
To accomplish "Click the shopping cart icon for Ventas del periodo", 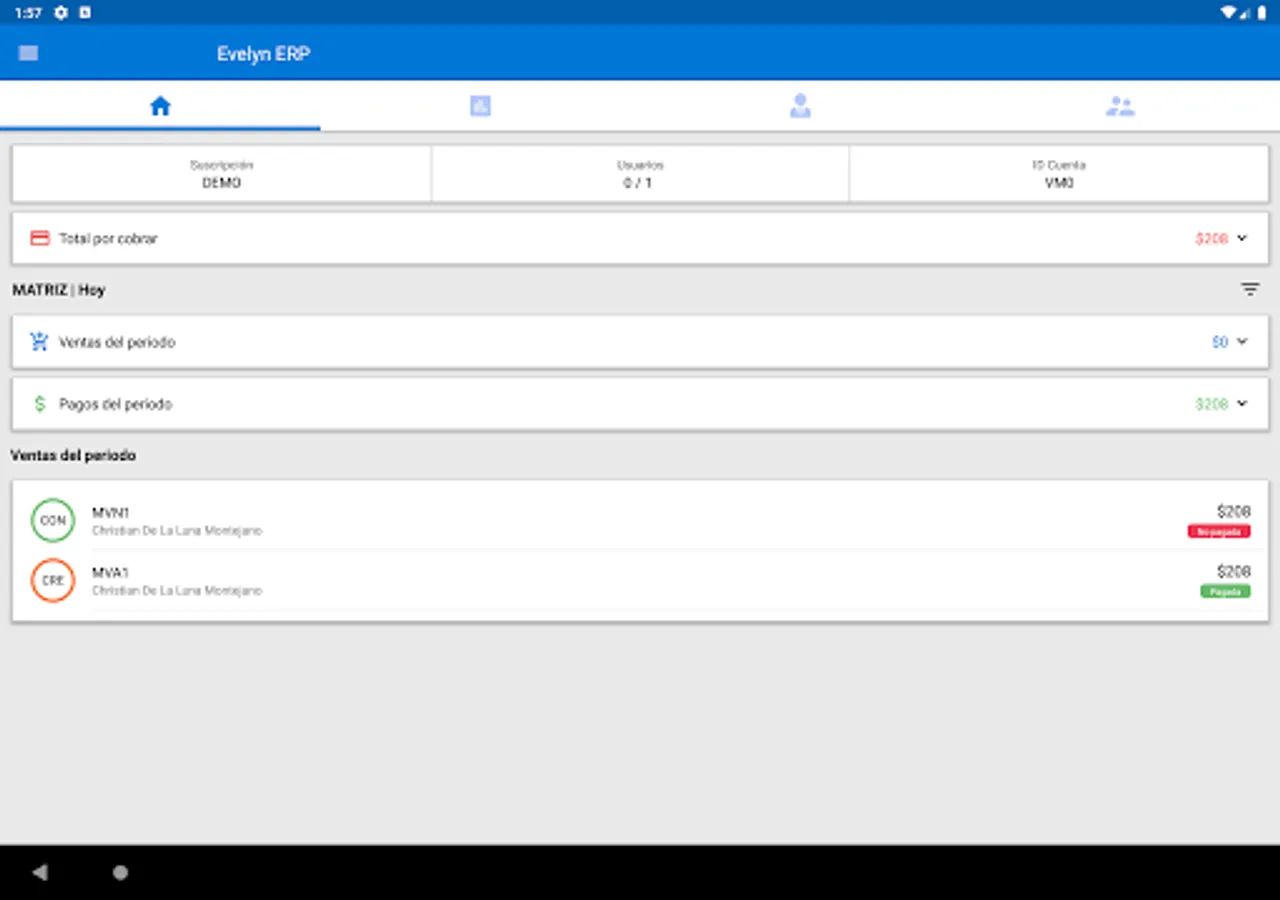I will (40, 342).
